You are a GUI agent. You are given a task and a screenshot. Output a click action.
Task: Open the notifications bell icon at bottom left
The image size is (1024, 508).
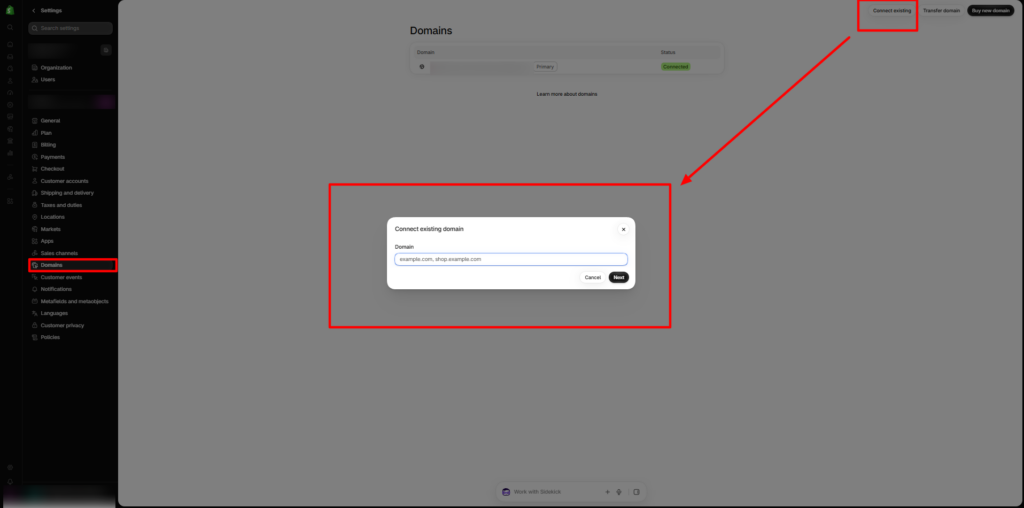click(10, 482)
